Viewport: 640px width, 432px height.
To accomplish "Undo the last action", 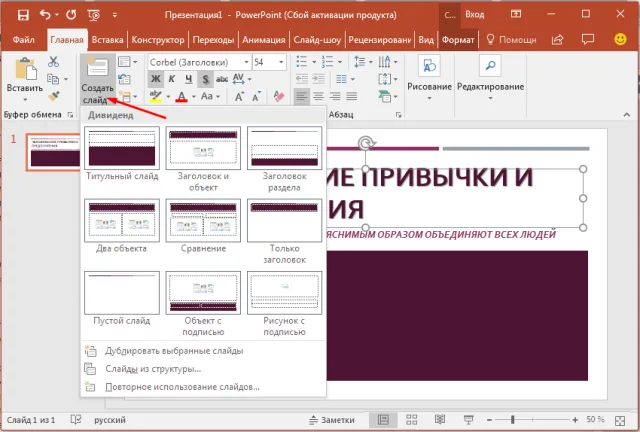I will pyautogui.click(x=45, y=15).
